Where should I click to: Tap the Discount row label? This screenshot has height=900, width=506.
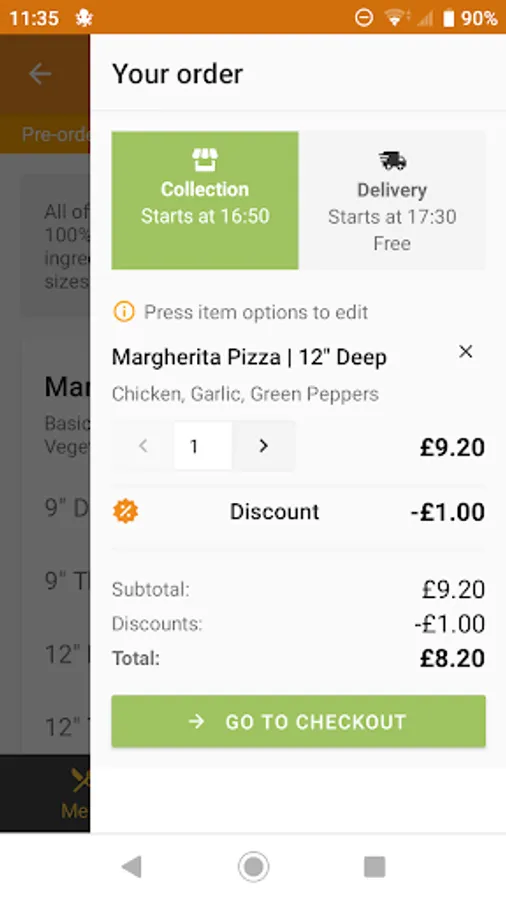274,511
